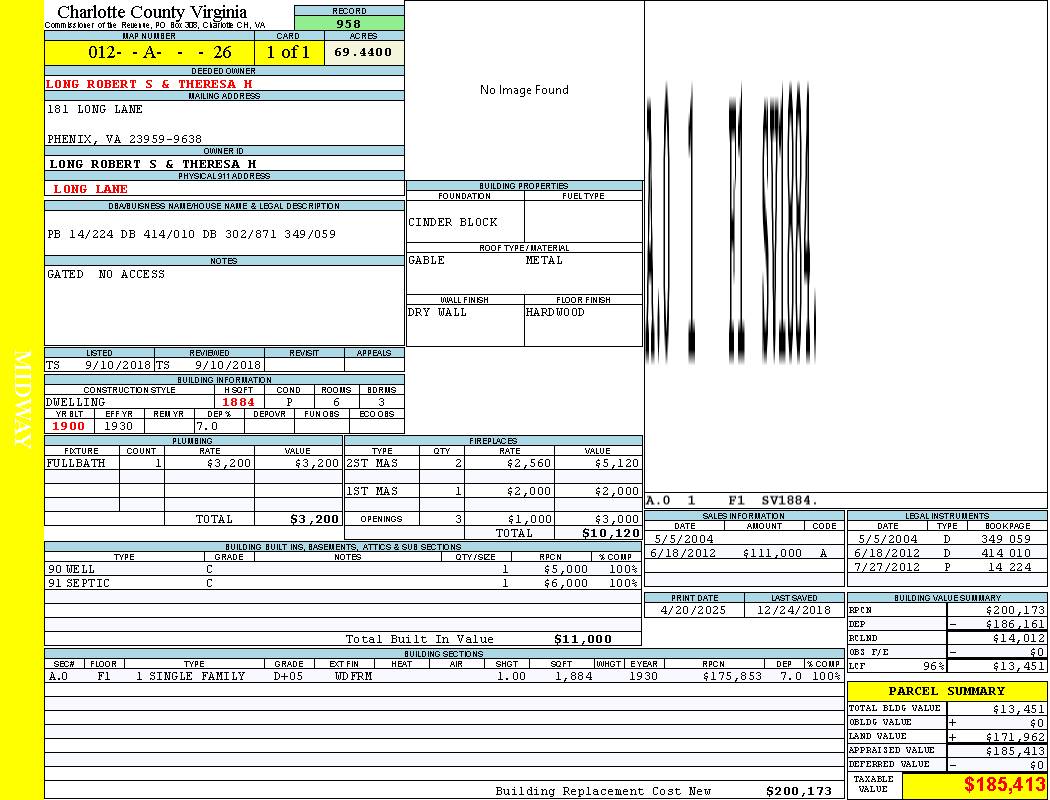
Task: Click wall finish DRY WALL
Action: point(437,312)
